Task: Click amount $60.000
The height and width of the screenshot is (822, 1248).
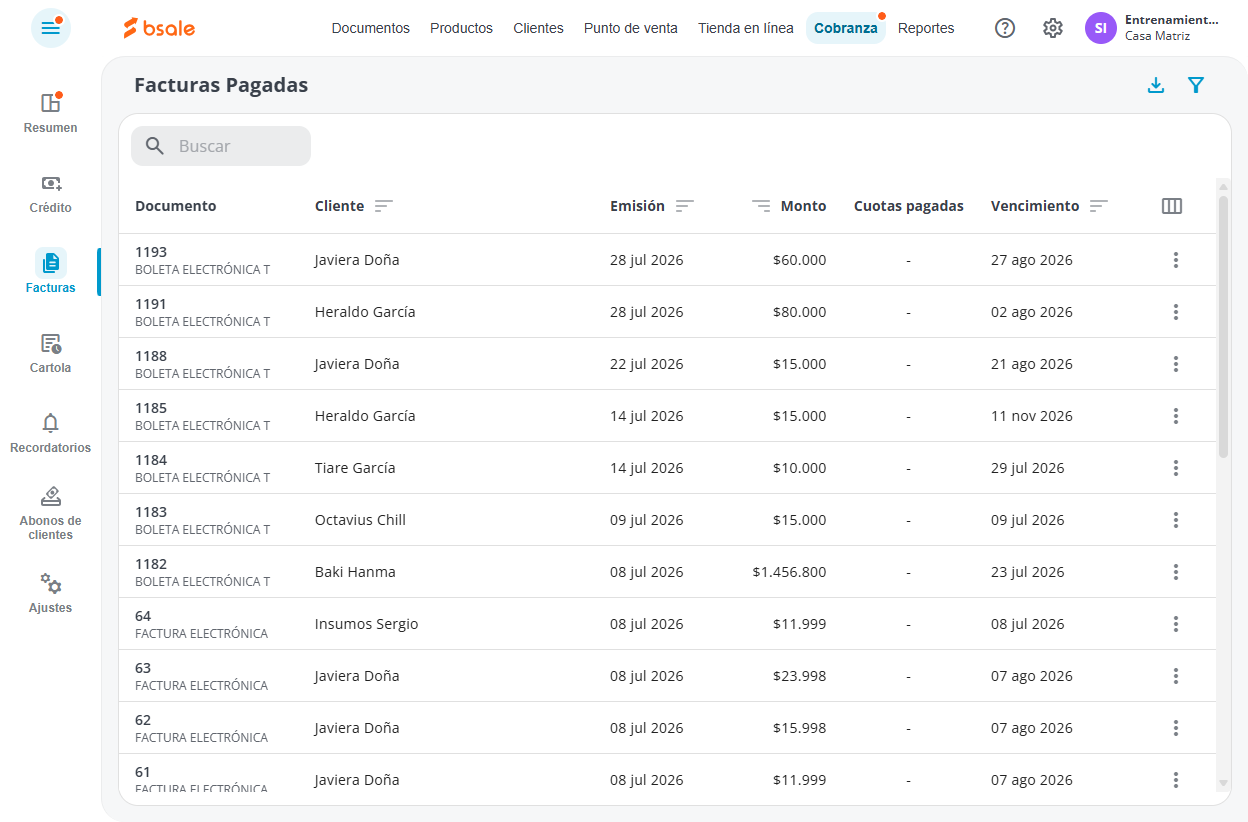Action: pos(800,260)
